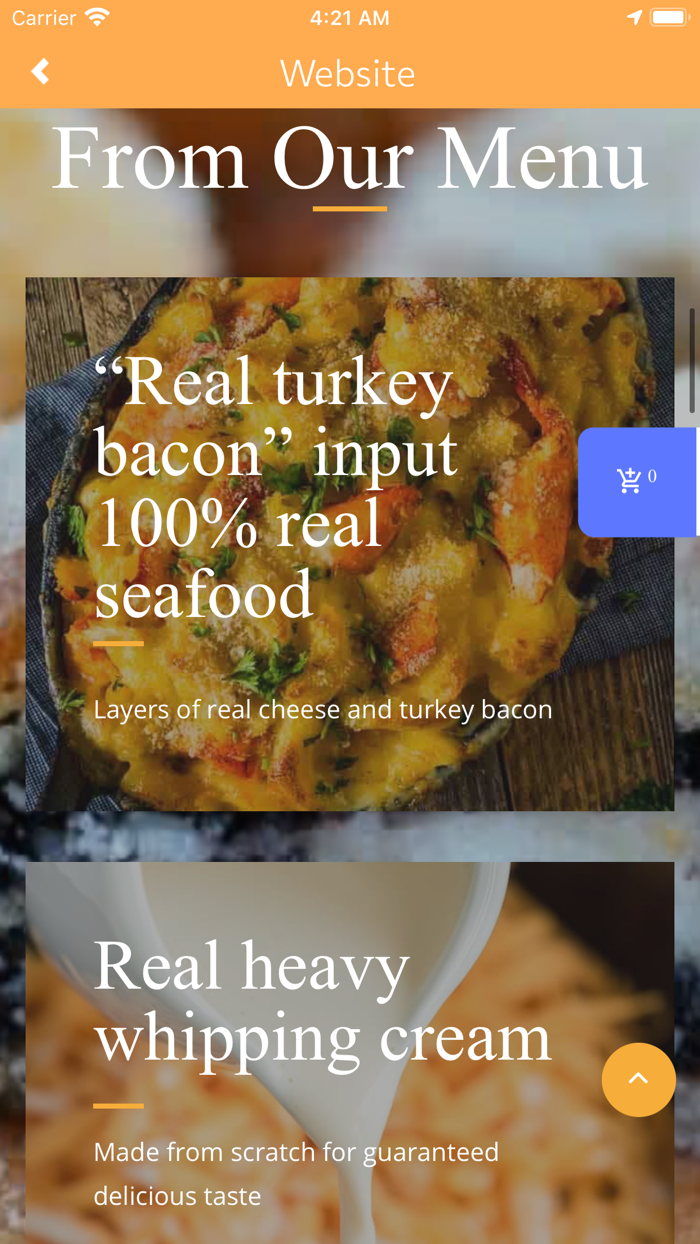This screenshot has height=1244, width=700.
Task: Click the vertical scrollbar handle
Action: pyautogui.click(x=692, y=360)
